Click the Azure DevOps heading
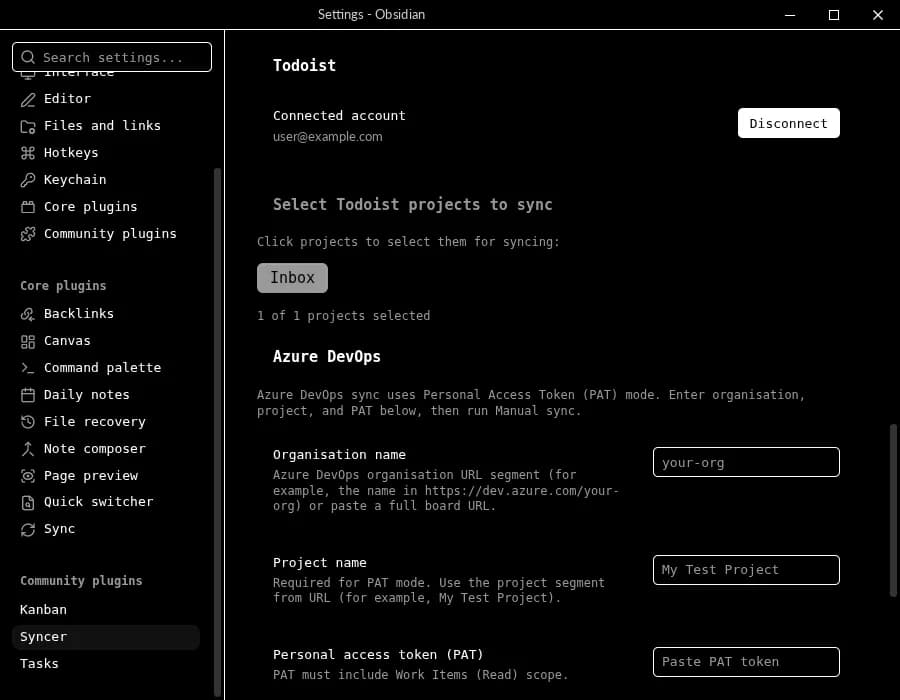Screen dimensions: 900x700 327,356
